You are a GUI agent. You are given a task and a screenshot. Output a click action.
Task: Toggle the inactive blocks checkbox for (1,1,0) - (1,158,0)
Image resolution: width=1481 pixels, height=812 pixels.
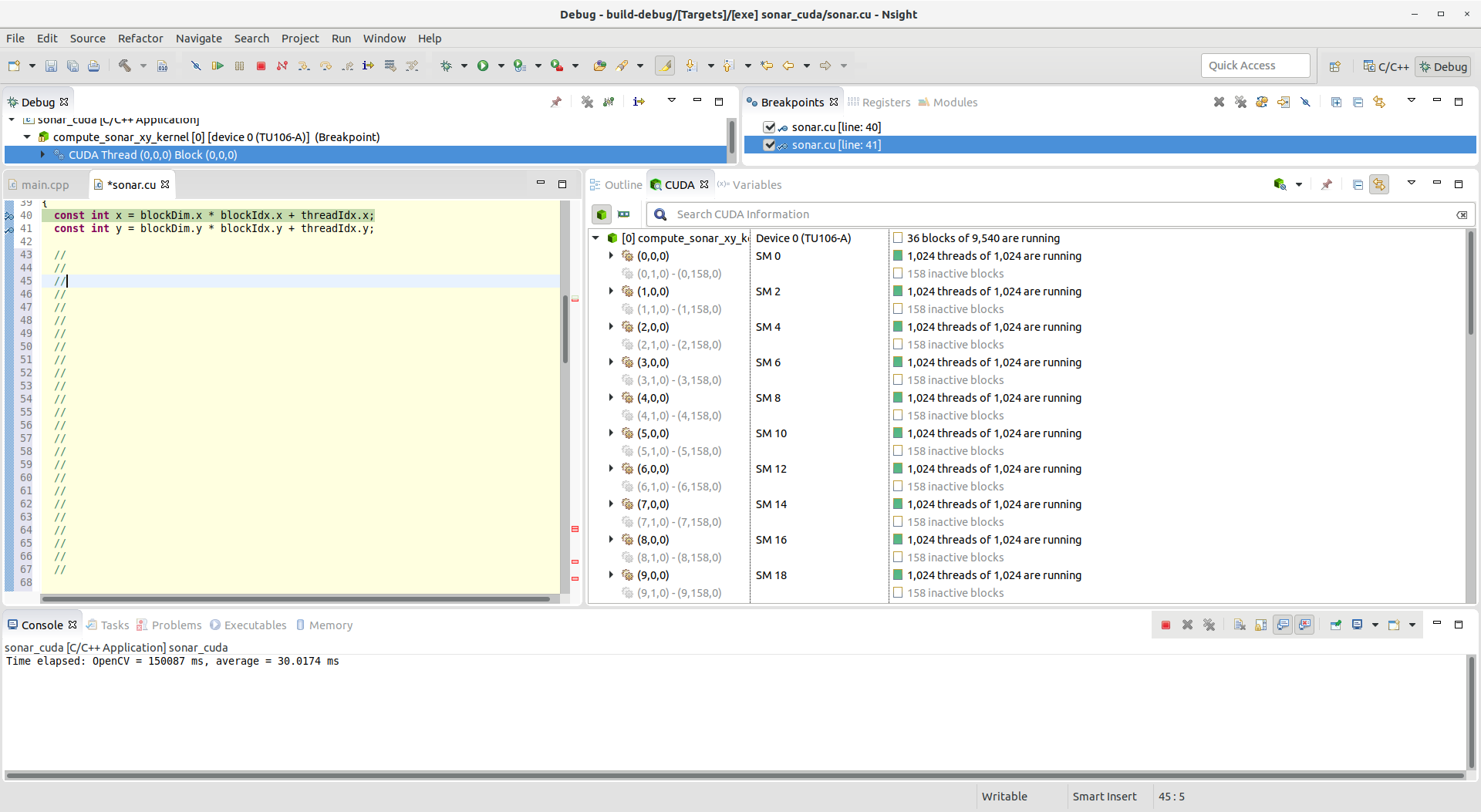pyautogui.click(x=898, y=309)
